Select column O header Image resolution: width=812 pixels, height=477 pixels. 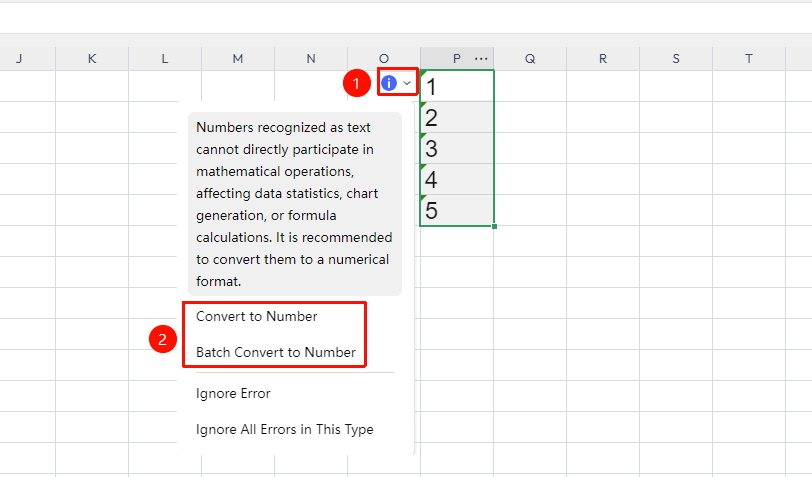tap(384, 59)
